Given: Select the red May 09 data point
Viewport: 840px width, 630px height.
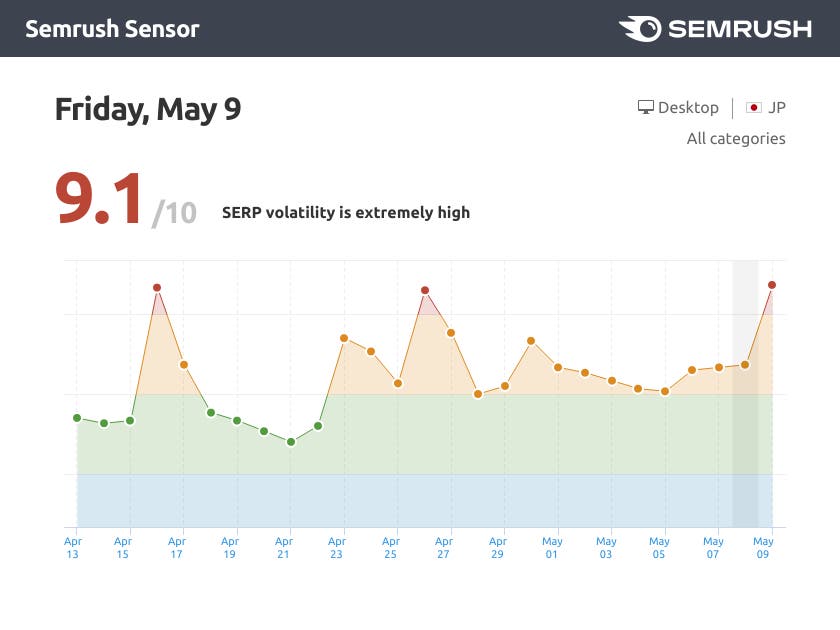Looking at the screenshot, I should 772,285.
